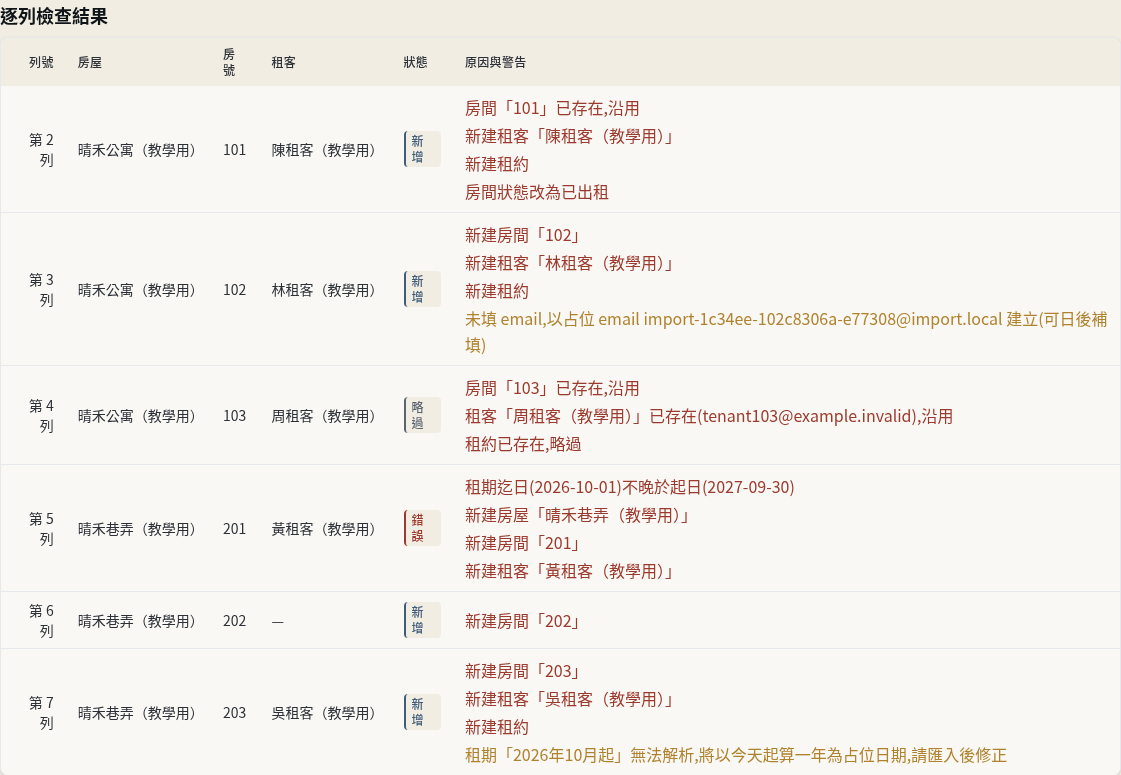
Task: Select the 第 7 列 row number cell
Action: (x=41, y=713)
